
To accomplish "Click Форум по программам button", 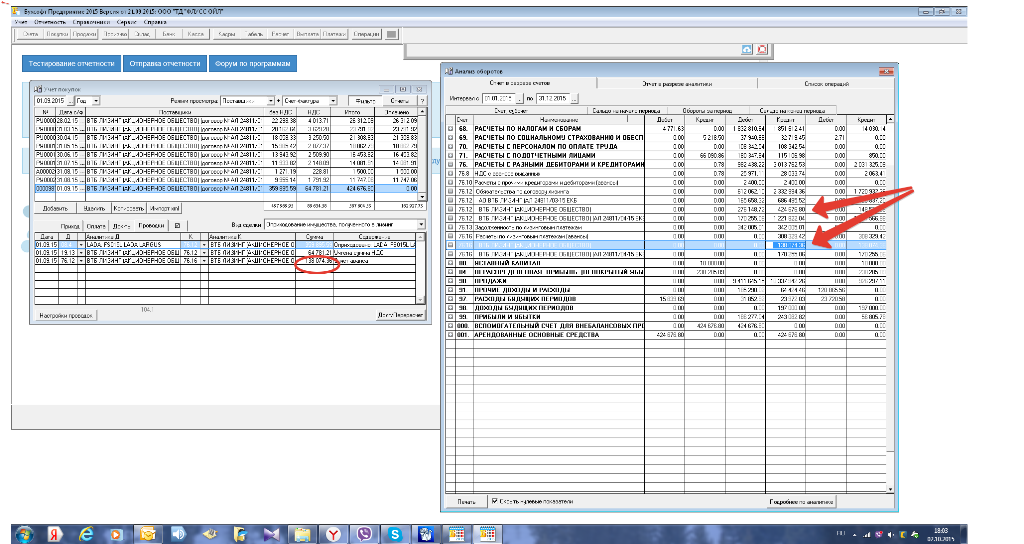I will [251, 64].
